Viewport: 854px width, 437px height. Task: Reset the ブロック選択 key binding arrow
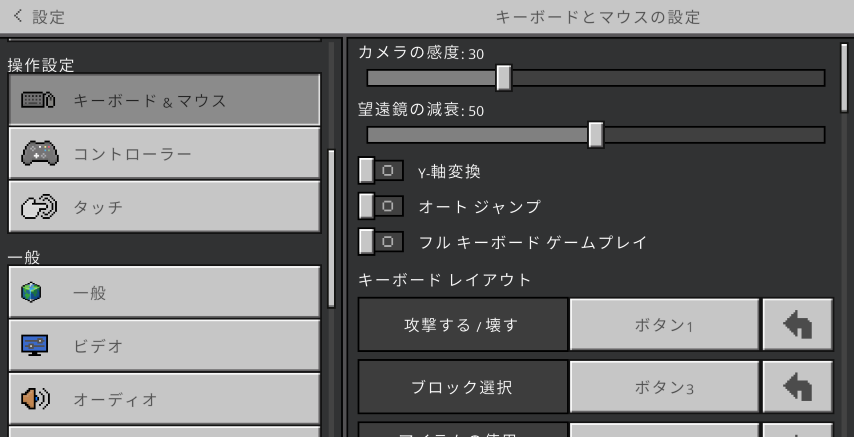click(x=797, y=387)
